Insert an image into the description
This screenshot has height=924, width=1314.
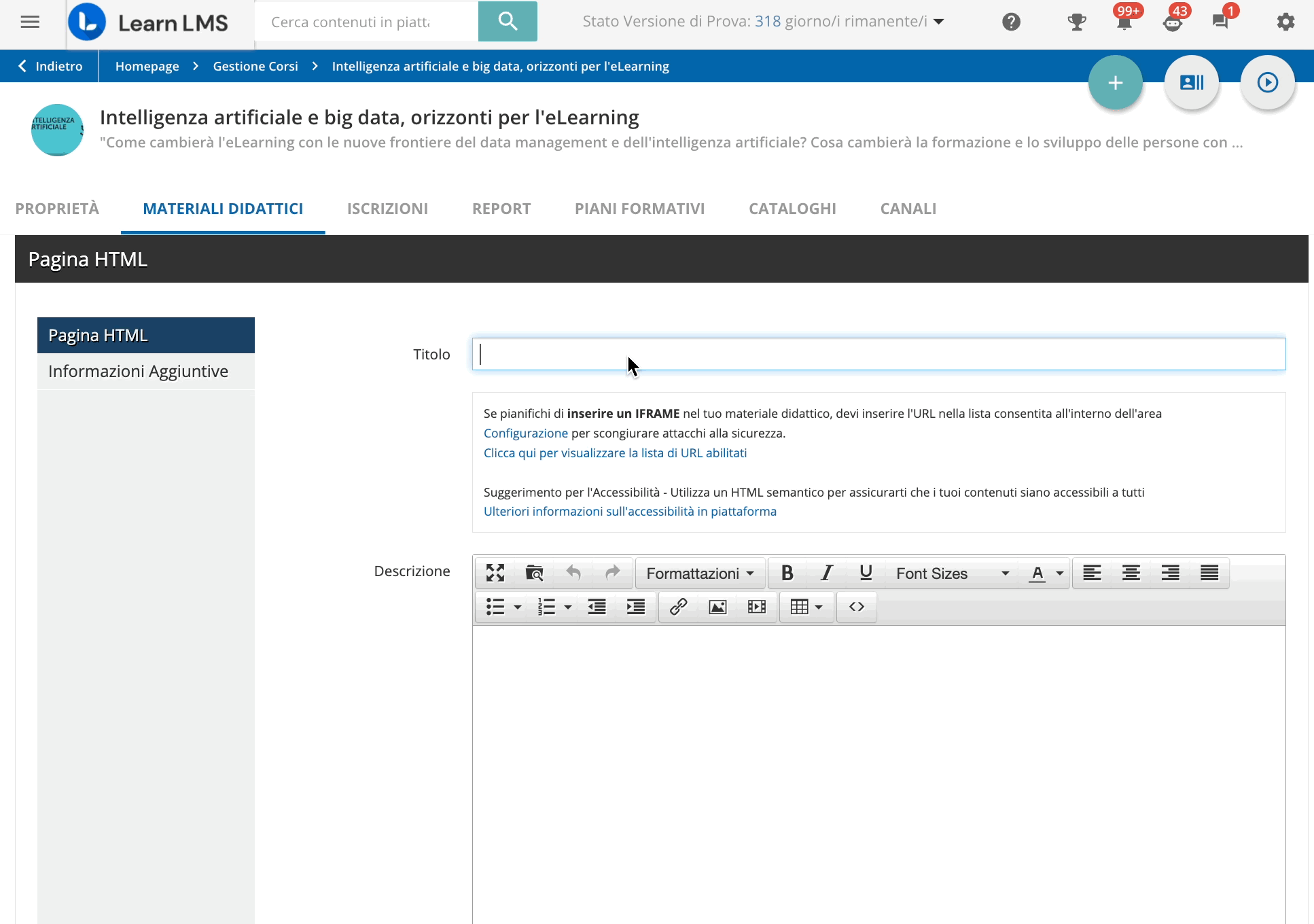tap(717, 607)
